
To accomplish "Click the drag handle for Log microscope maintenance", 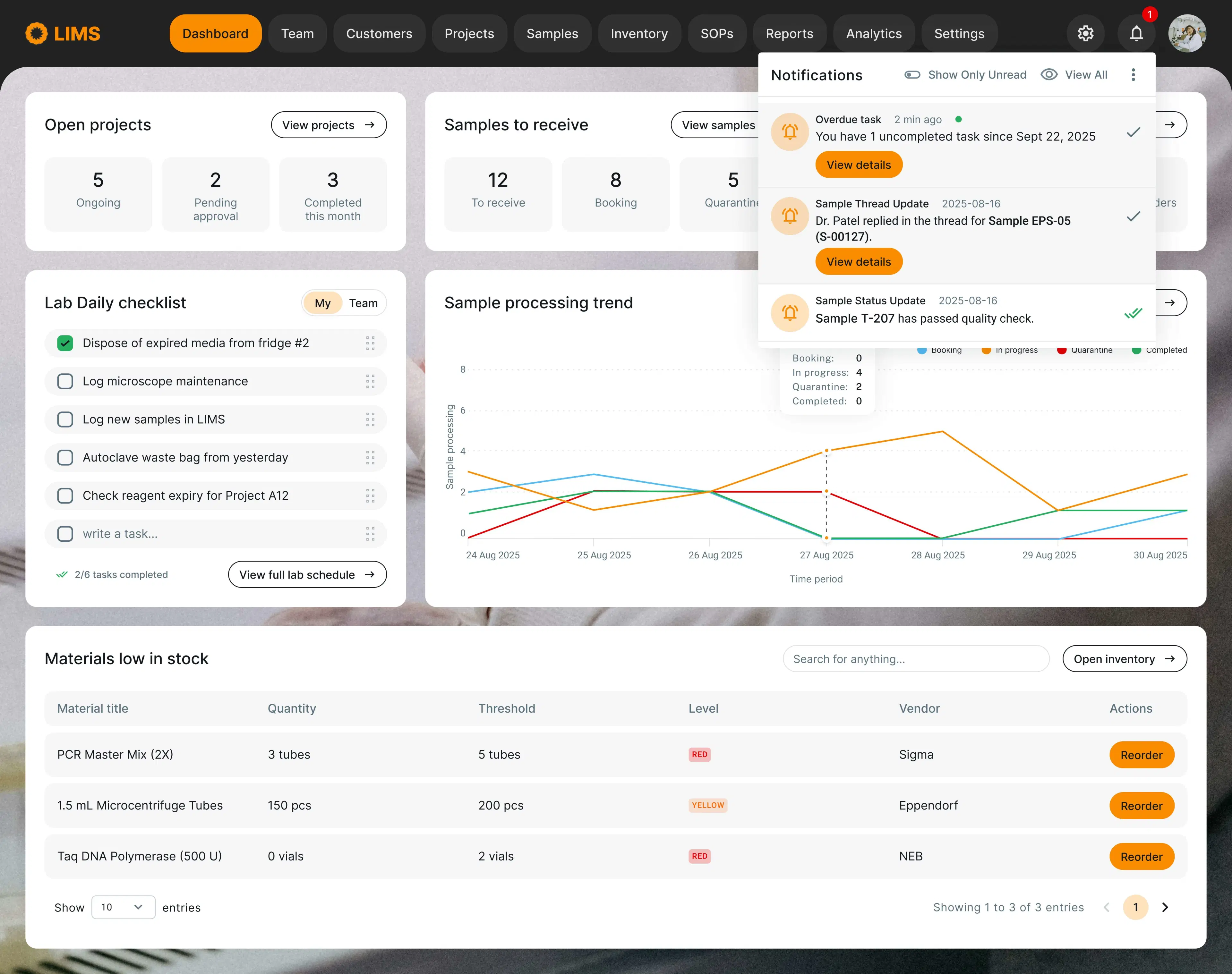I will (370, 382).
